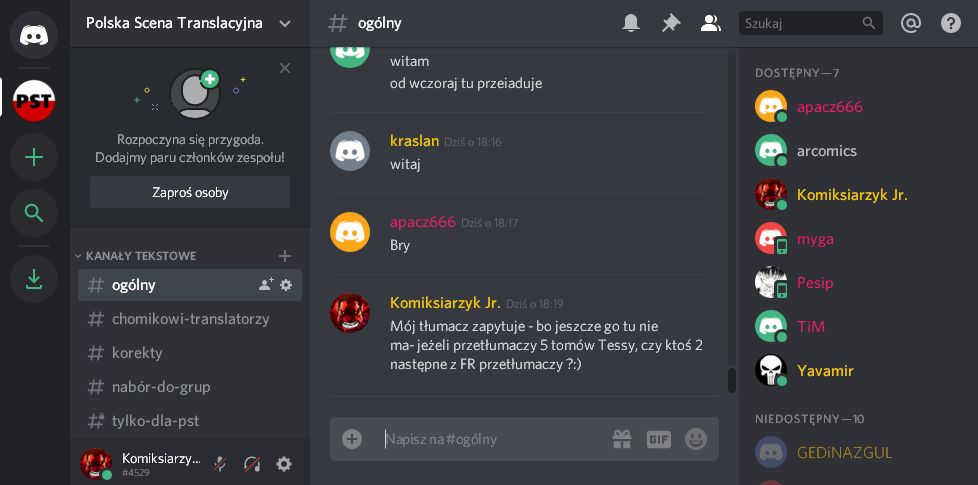
Task: Toggle headphones deafen
Action: [x=252, y=464]
